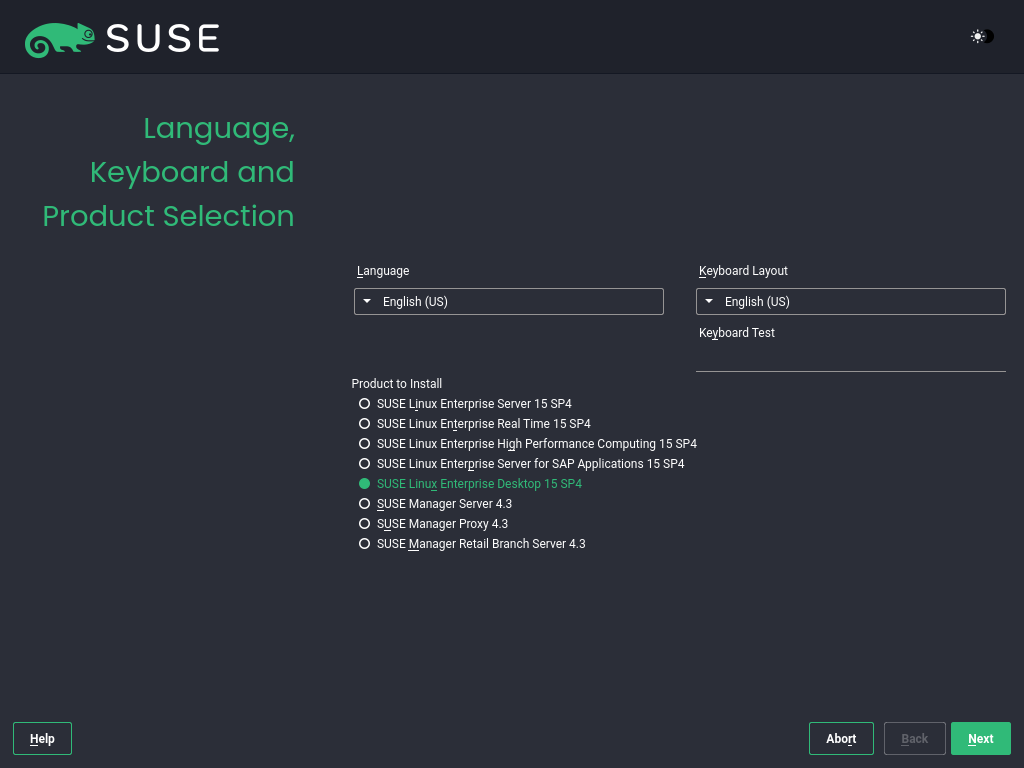Click the Product to Install label
Viewport: 1024px width, 768px height.
point(397,384)
